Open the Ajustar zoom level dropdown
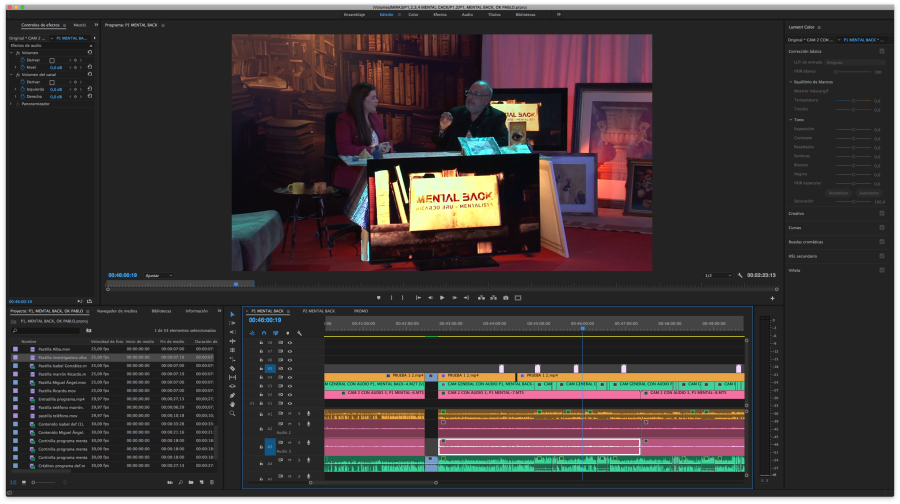The image size is (900, 504). pos(158,276)
